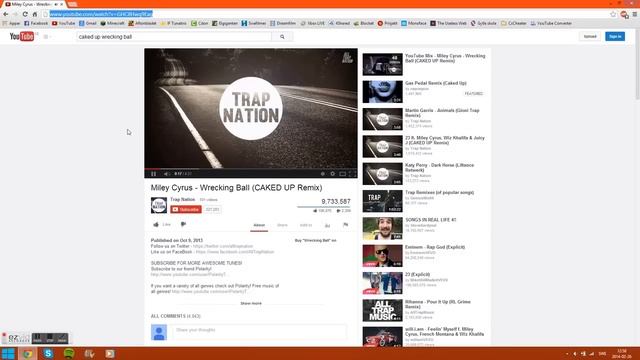
Task: Open Chrome from the taskbar
Action: click(x=27, y=353)
